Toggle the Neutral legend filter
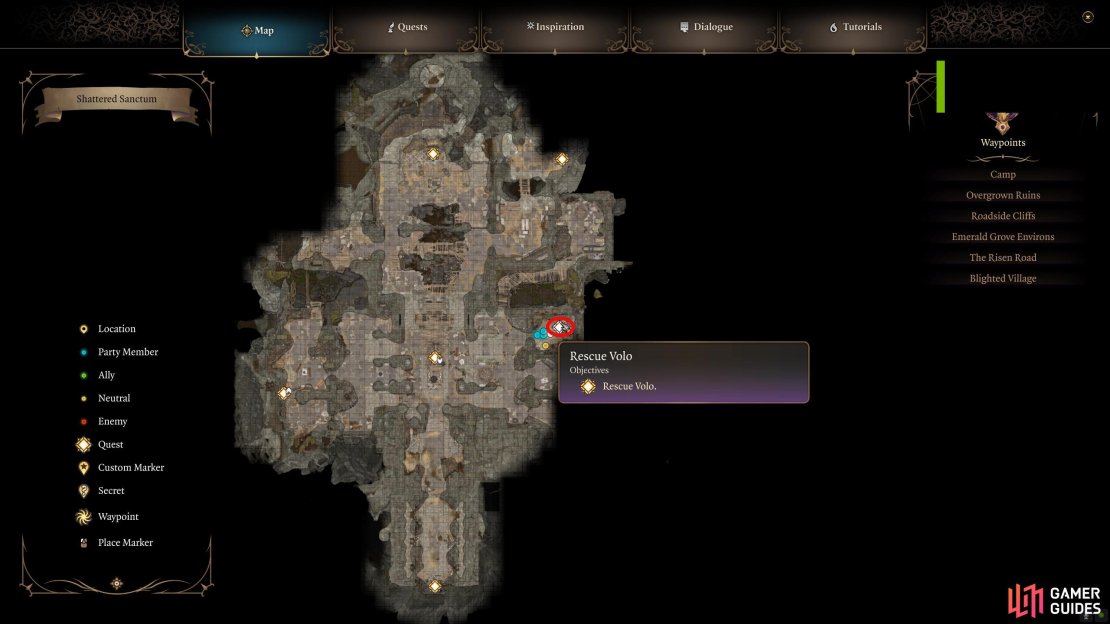The image size is (1110, 624). (105, 398)
